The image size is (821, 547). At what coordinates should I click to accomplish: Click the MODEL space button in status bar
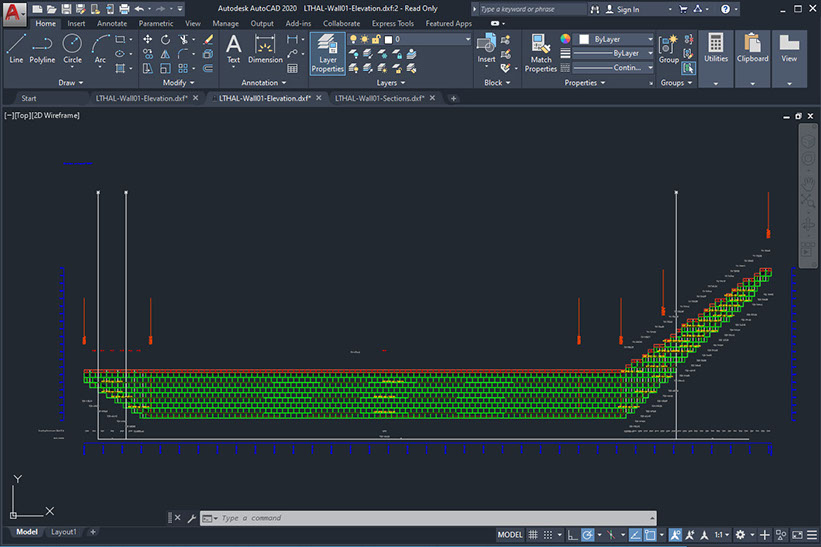509,535
